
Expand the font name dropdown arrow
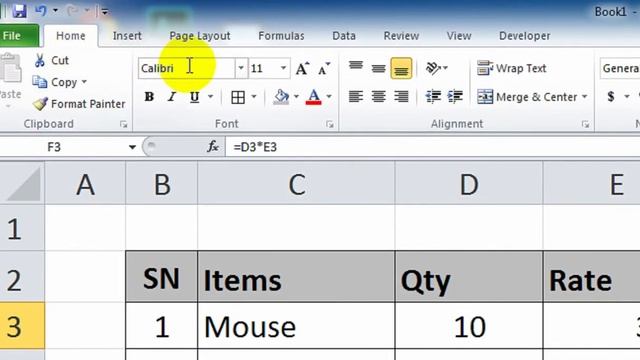pyautogui.click(x=241, y=68)
